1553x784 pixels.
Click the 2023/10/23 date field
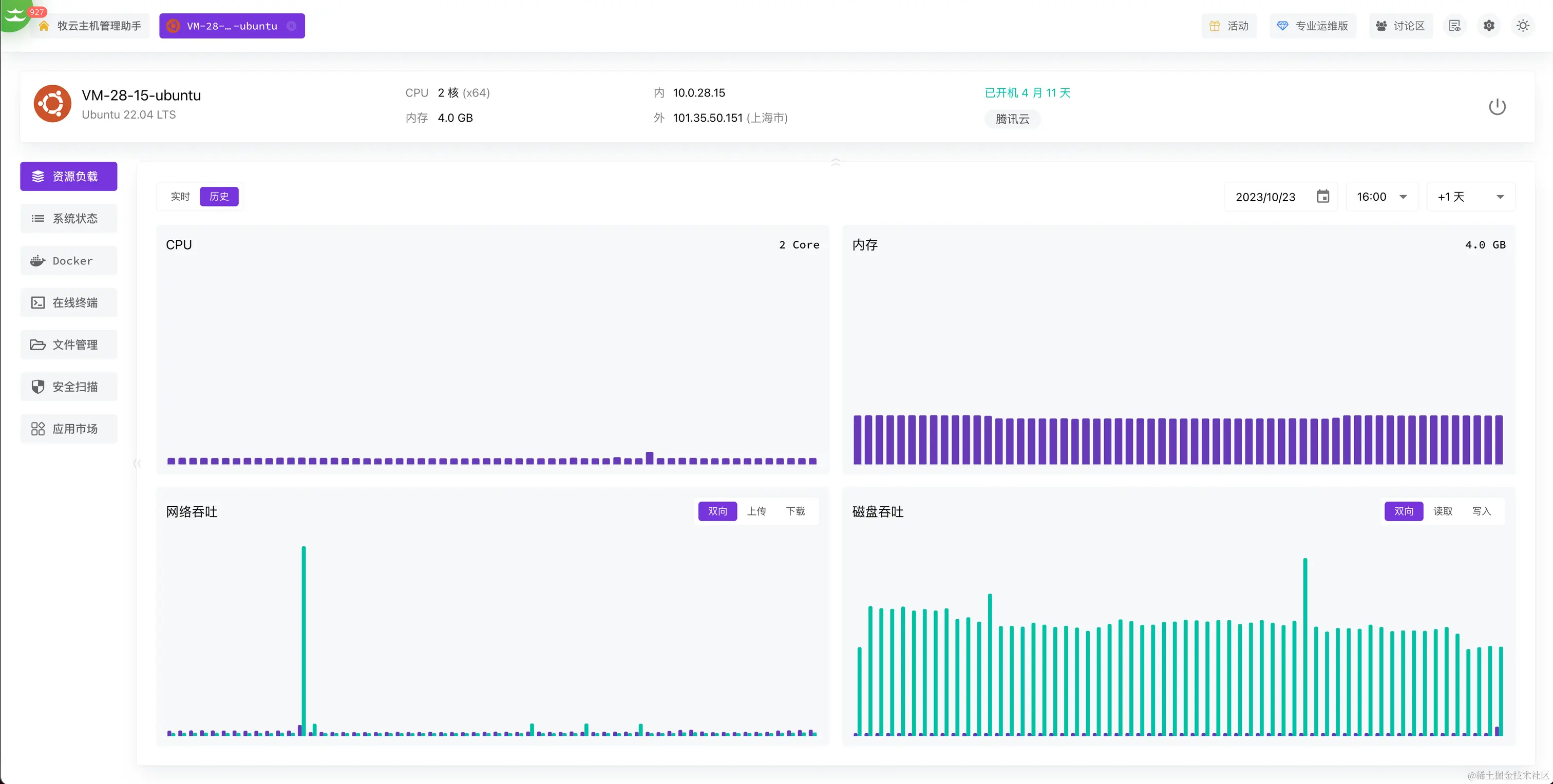coord(1265,197)
